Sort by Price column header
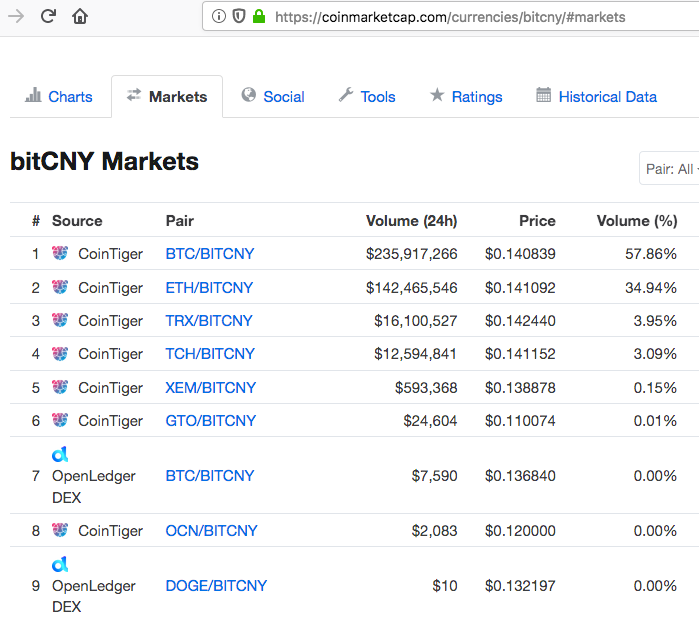The width and height of the screenshot is (699, 621). click(x=537, y=221)
